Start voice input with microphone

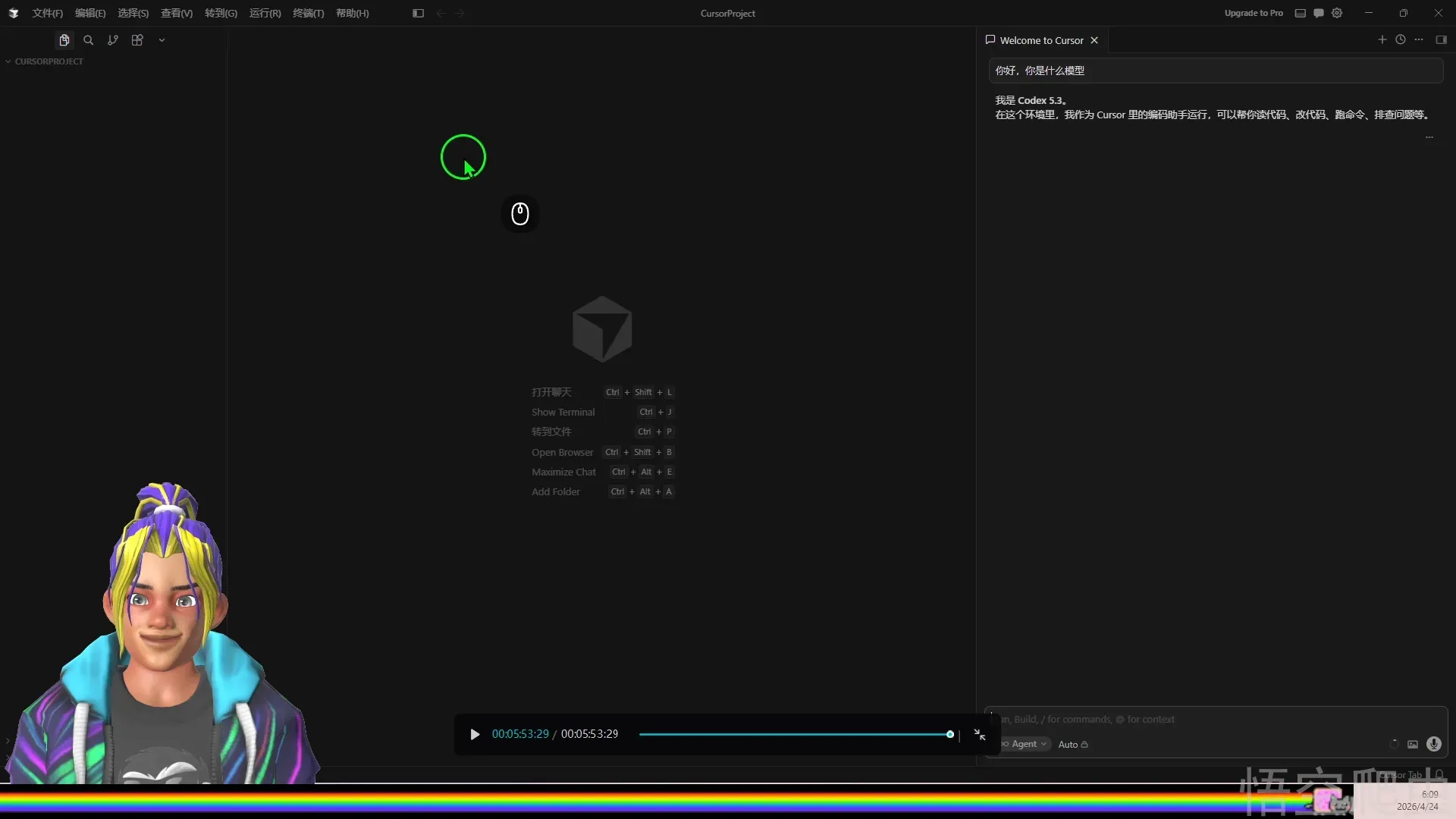pyautogui.click(x=1434, y=745)
